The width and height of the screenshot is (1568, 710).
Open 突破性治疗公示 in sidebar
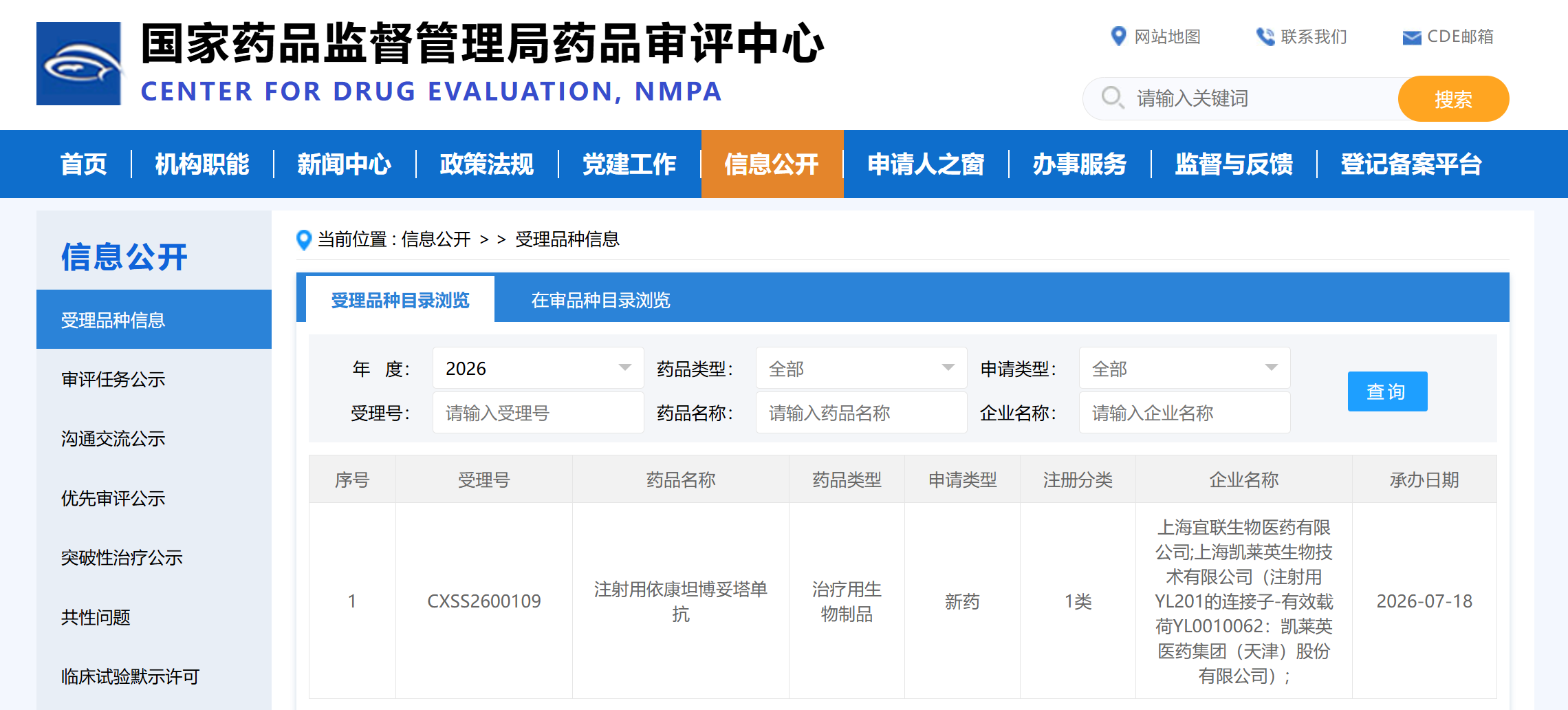[x=154, y=557]
